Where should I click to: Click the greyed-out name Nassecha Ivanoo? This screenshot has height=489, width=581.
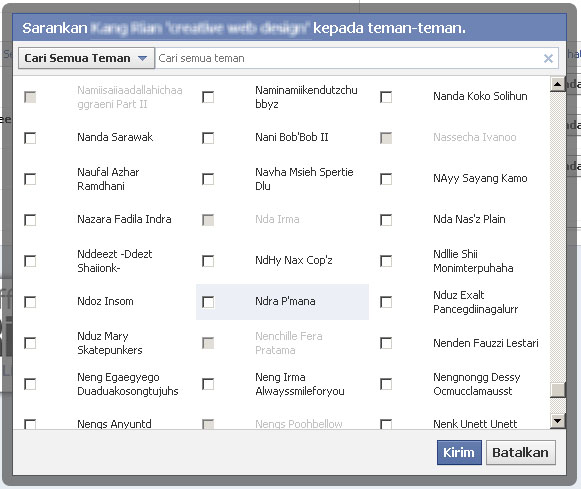point(475,137)
